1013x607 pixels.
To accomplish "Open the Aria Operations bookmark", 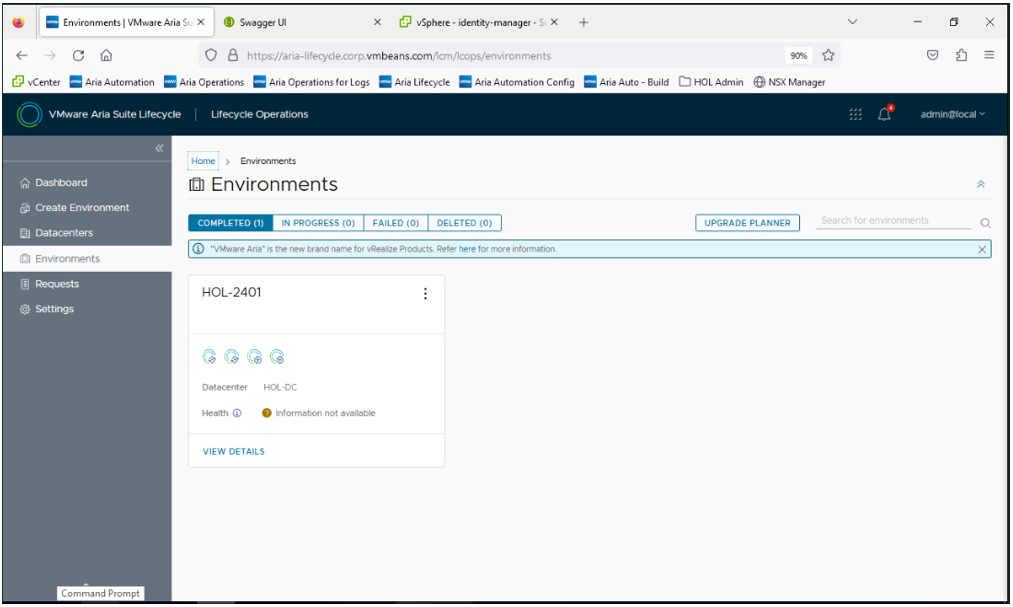I will click(x=204, y=82).
